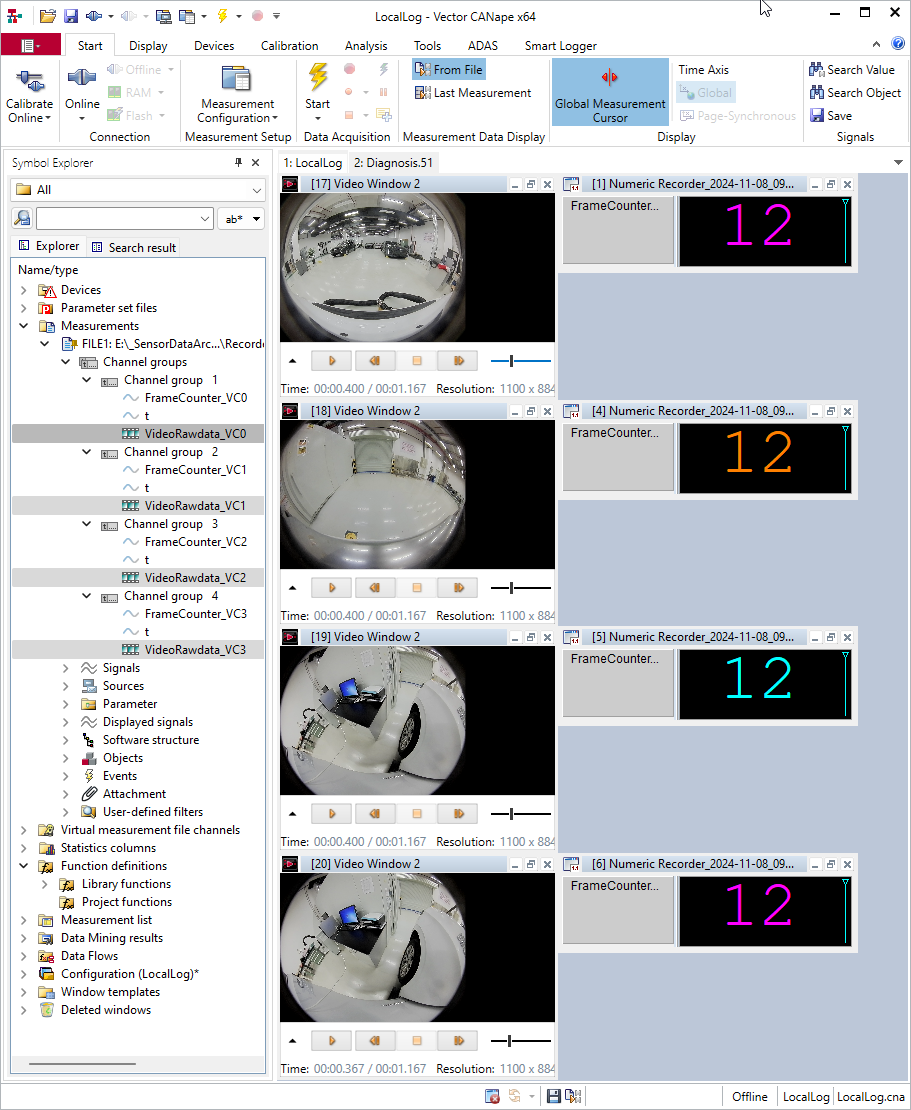Image resolution: width=911 pixels, height=1110 pixels.
Task: Adjust speed slider in Video Window 17
Action: pyautogui.click(x=512, y=361)
